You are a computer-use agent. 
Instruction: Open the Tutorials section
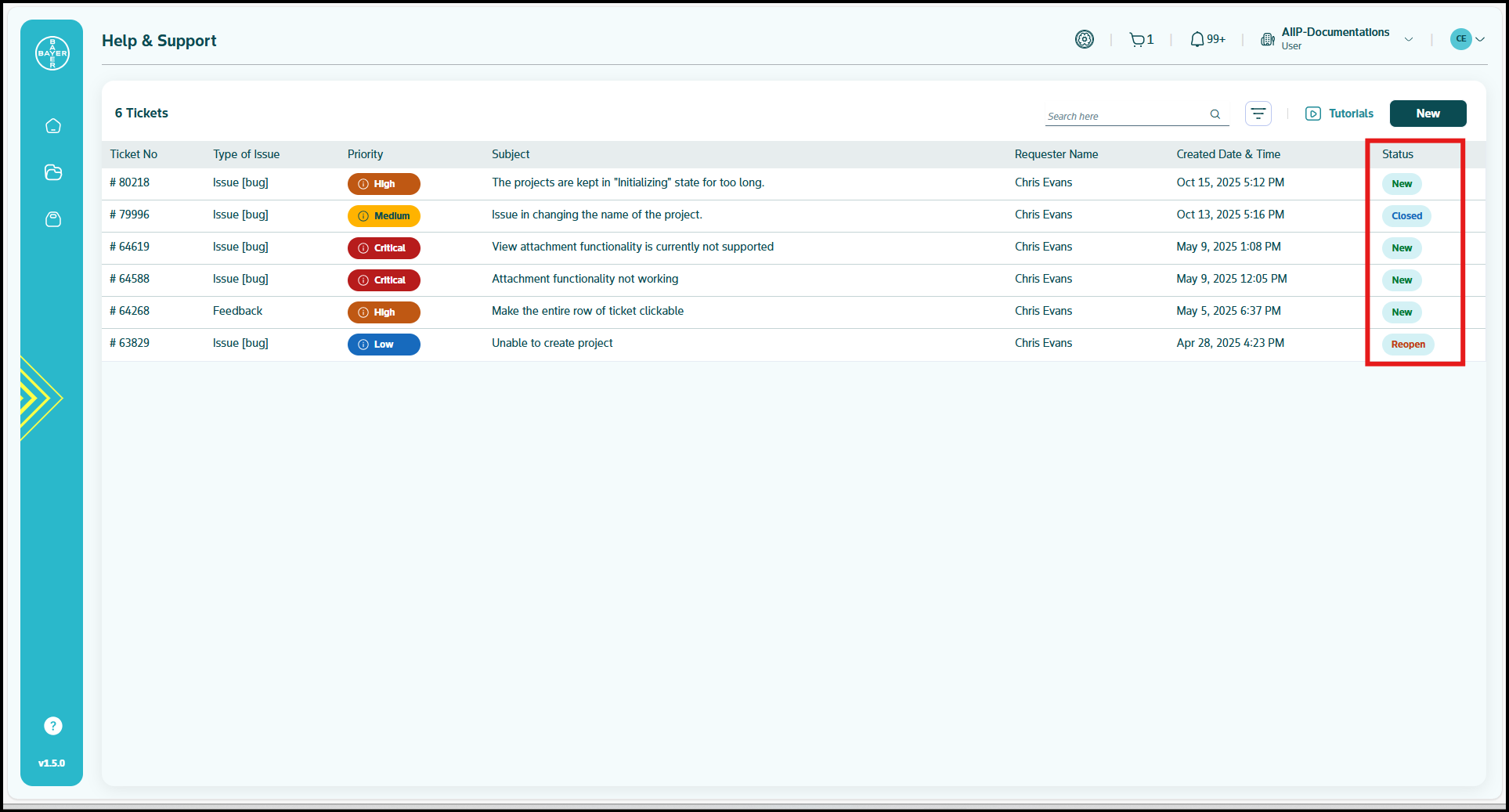(x=1339, y=114)
